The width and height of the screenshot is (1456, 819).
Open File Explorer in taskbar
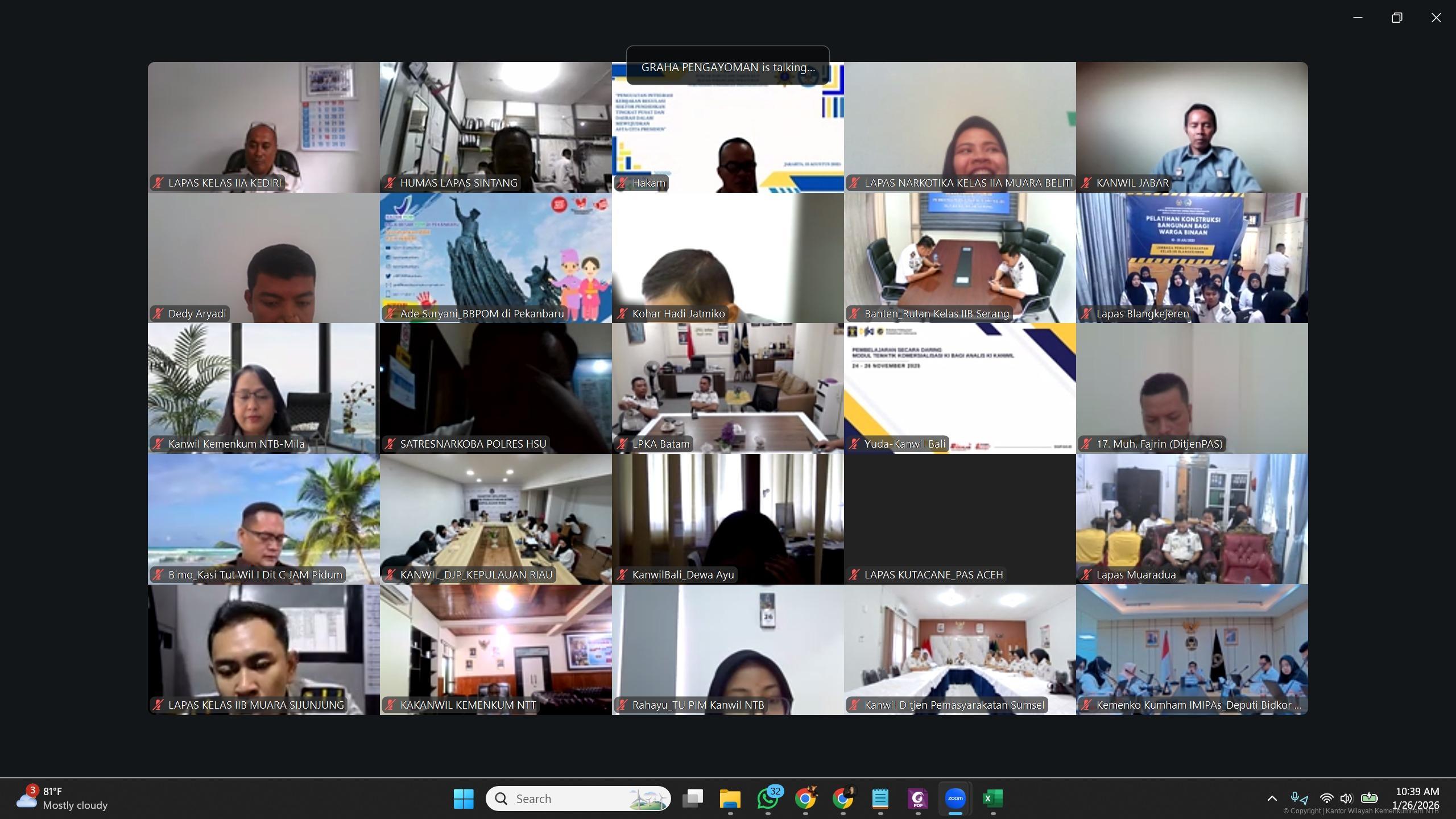point(730,799)
